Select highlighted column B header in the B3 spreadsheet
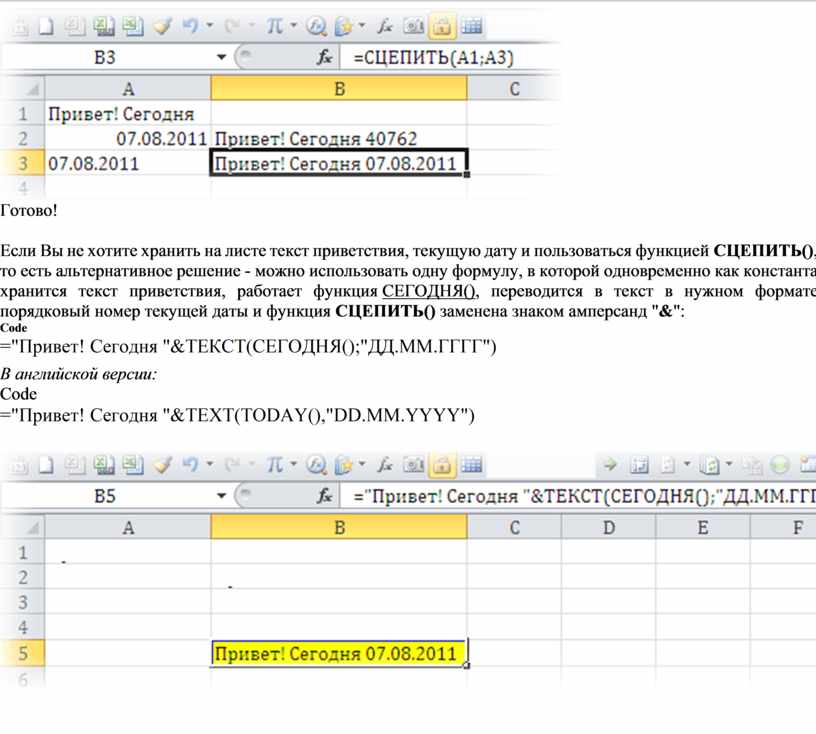Viewport: 816px width, 734px height. click(x=339, y=88)
